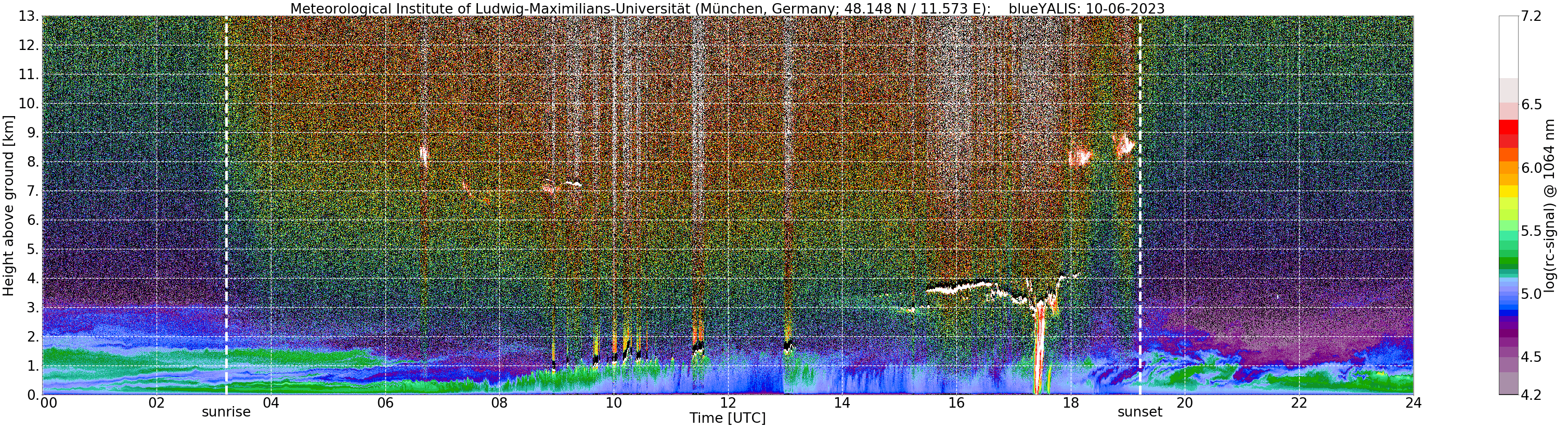Click the y-axis tick label 3.
Image resolution: width=1568 pixels, height=429 pixels.
coord(32,308)
